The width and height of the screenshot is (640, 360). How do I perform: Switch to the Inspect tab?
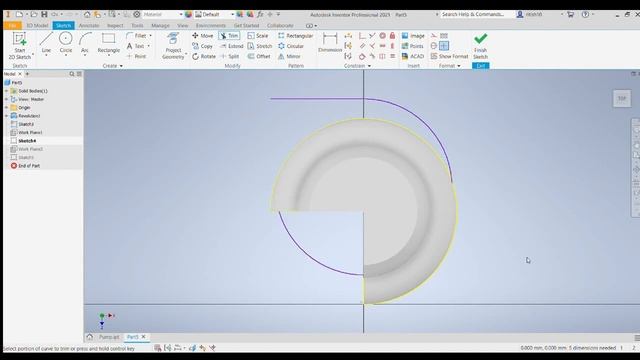point(115,25)
